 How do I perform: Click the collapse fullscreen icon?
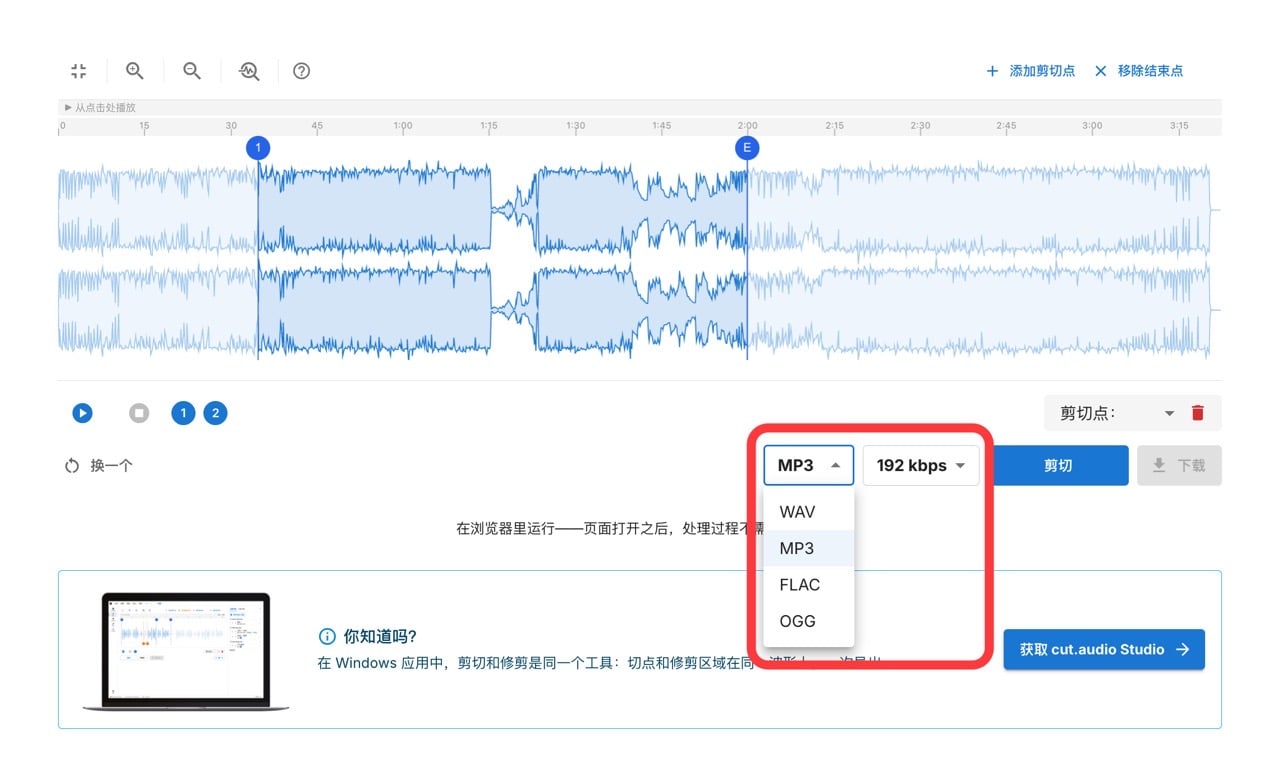point(79,71)
